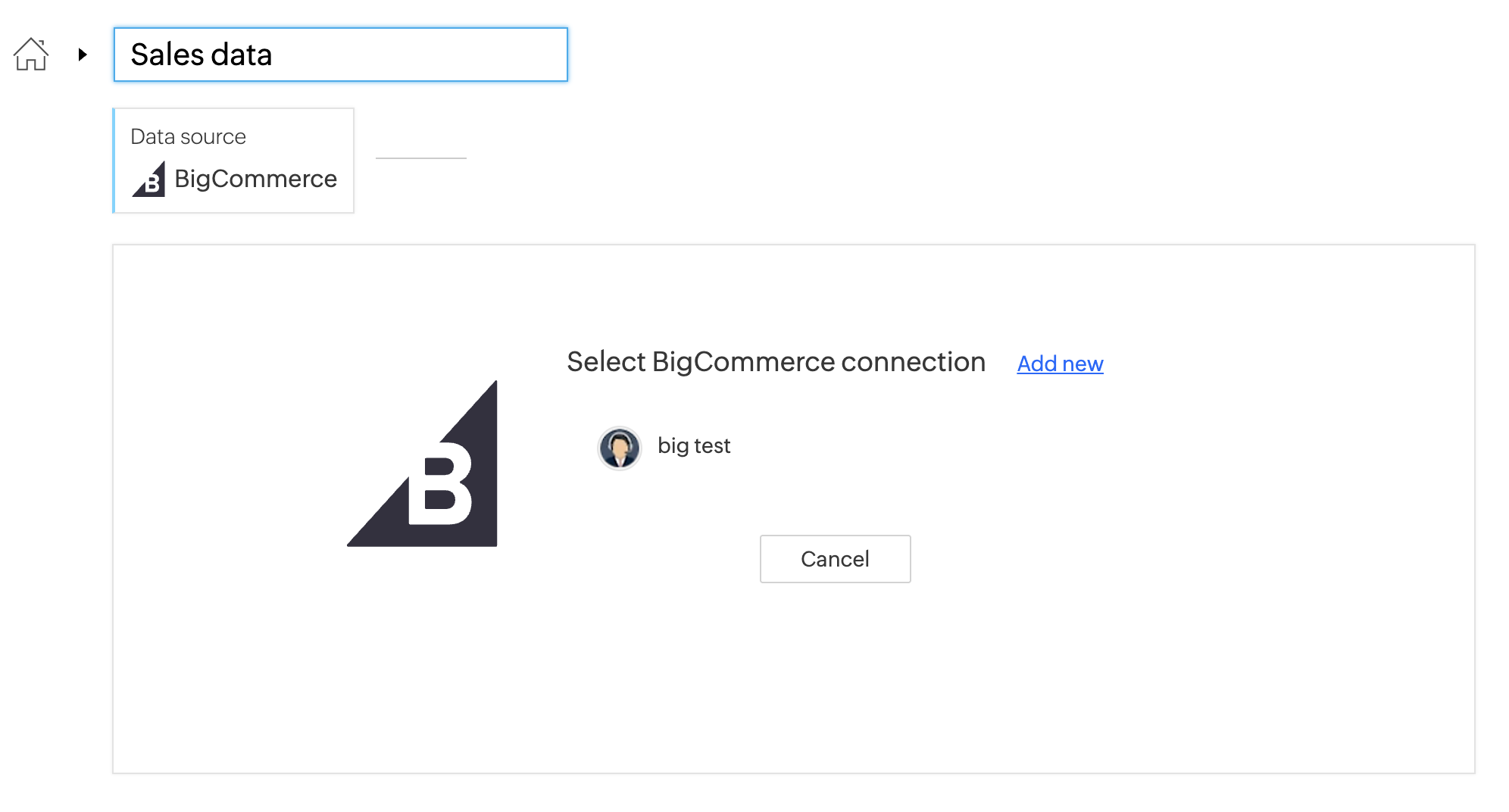The height and width of the screenshot is (812, 1509).
Task: Open the Add new connection link
Action: 1060,364
